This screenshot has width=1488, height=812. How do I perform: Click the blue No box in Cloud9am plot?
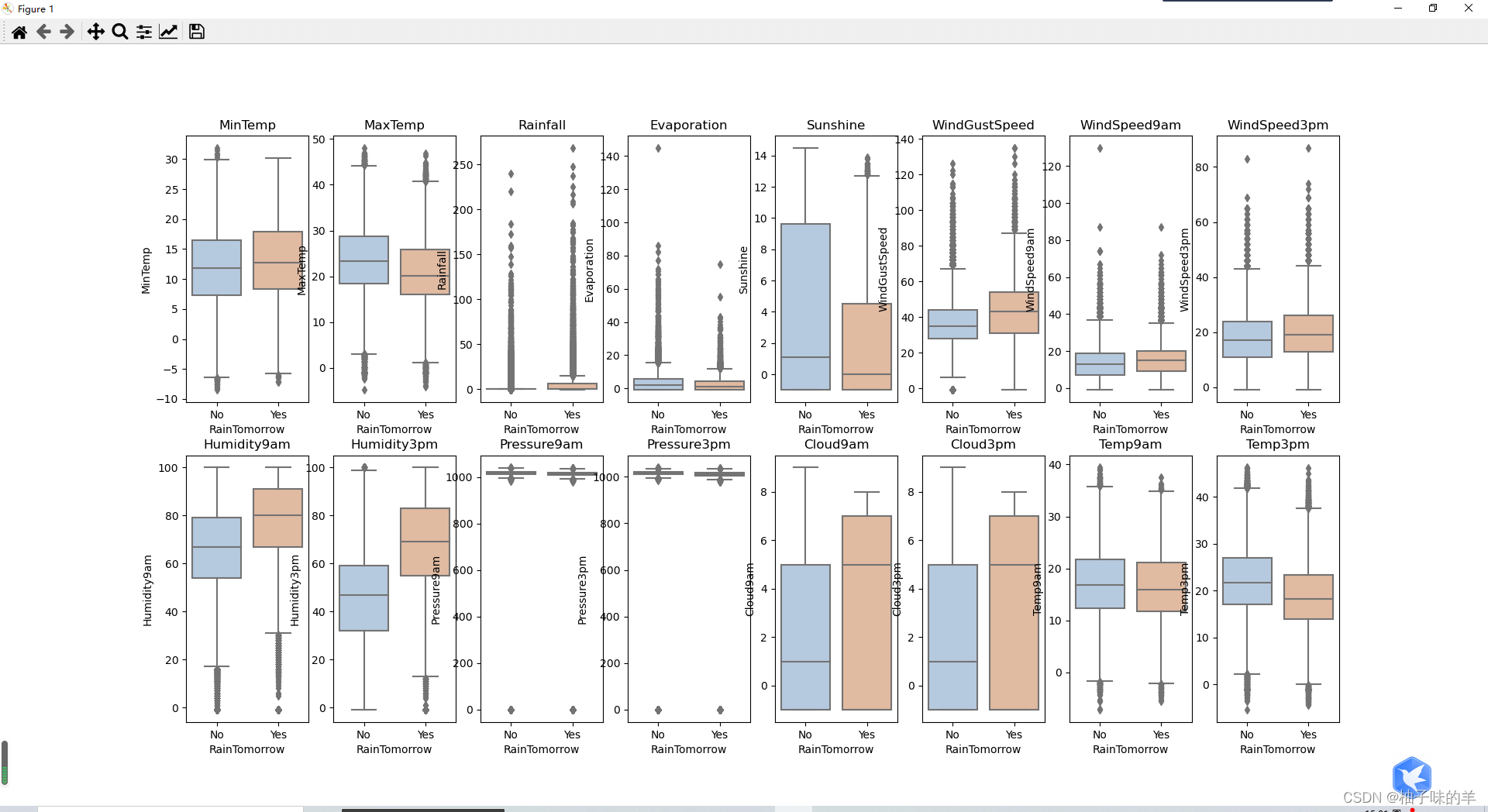(805, 637)
